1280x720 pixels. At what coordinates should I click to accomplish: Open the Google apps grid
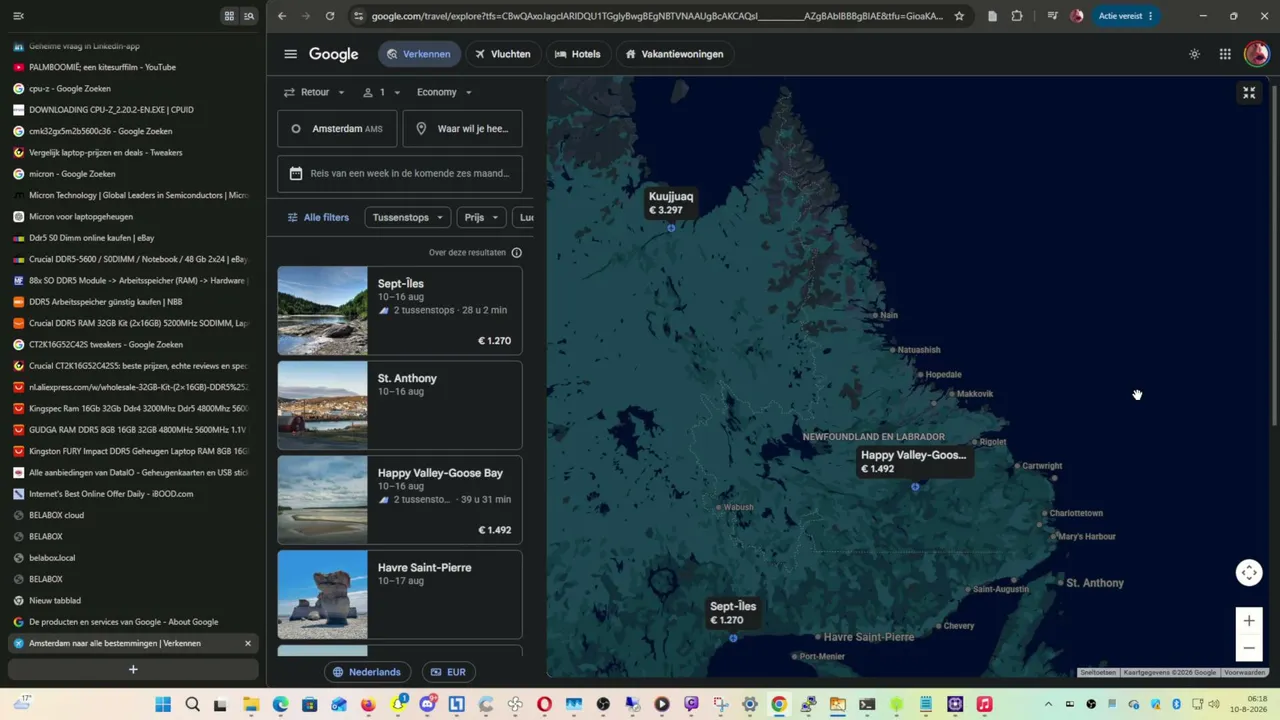[1225, 54]
